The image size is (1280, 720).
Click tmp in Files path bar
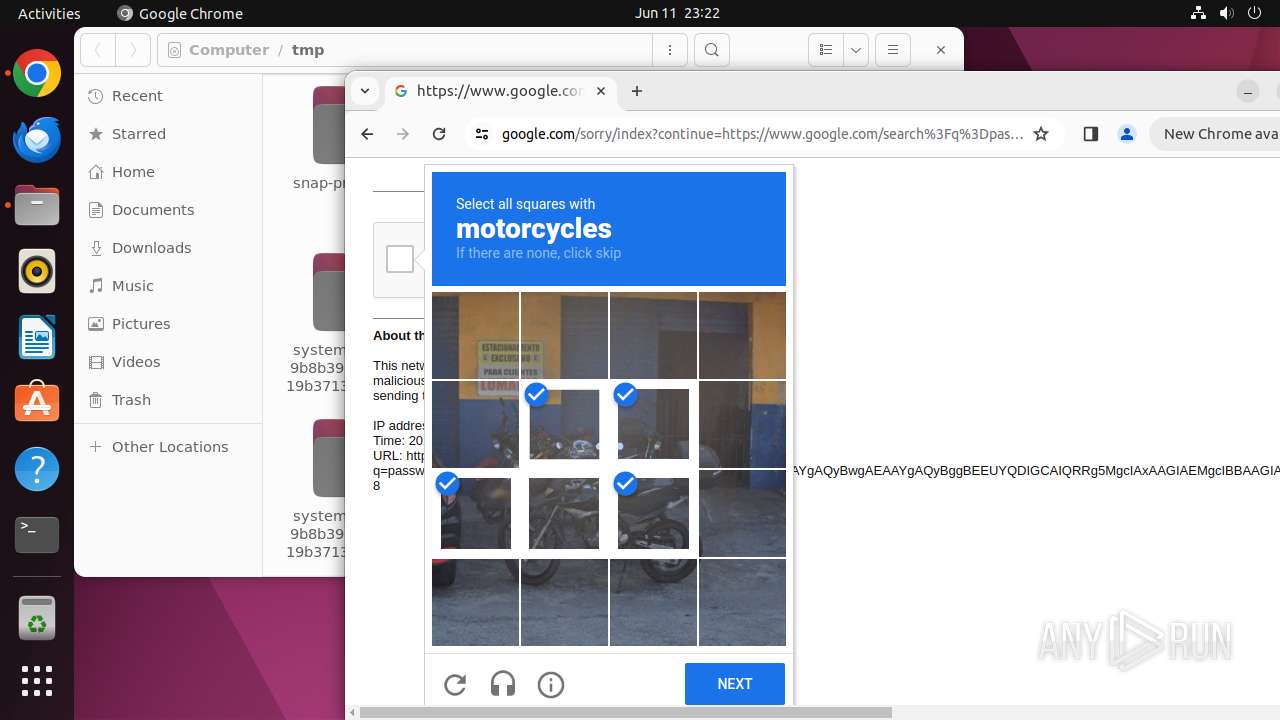coord(308,50)
